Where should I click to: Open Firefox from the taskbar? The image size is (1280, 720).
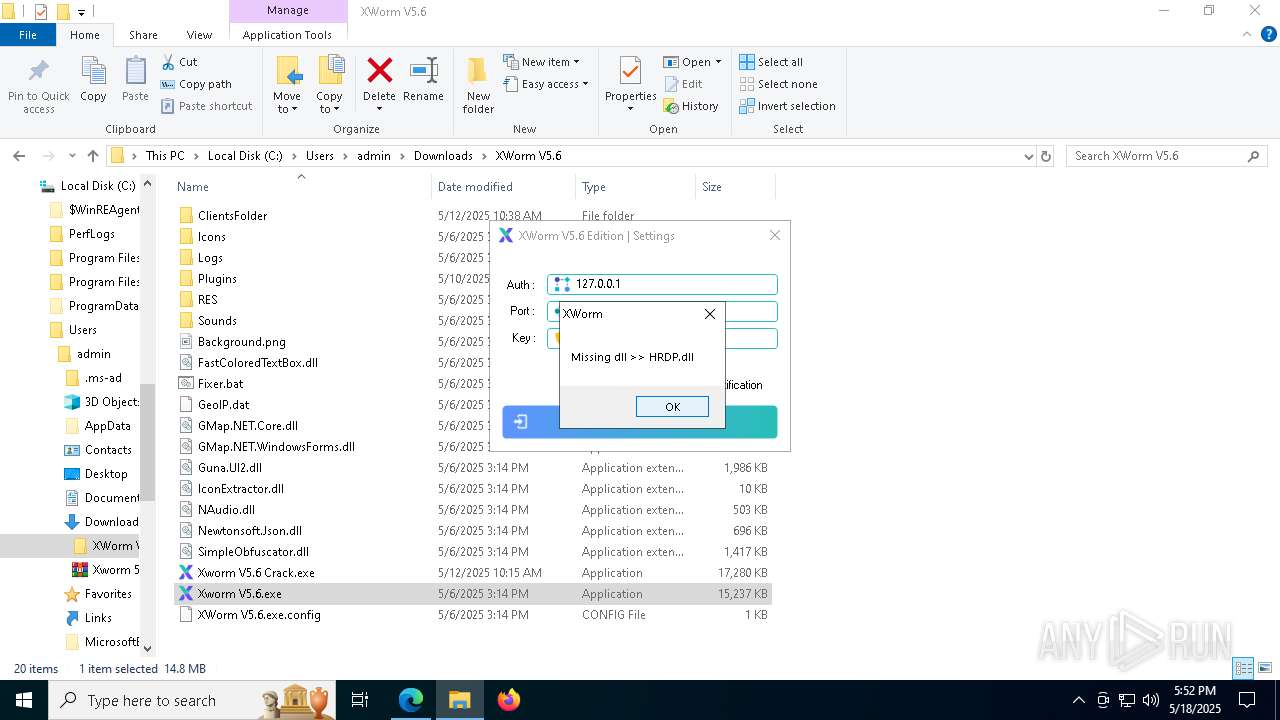(x=508, y=700)
